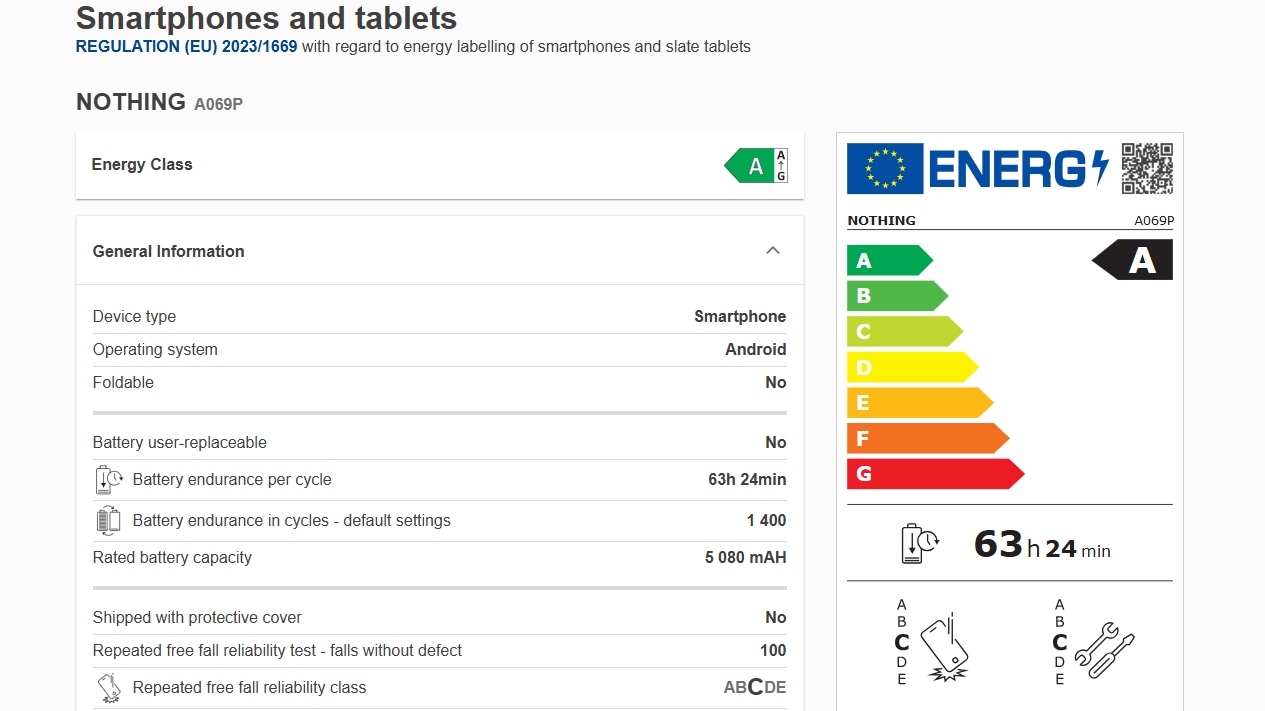Click the 63h 24min endurance value on label
Image resolution: width=1265 pixels, height=711 pixels.
tap(1041, 546)
